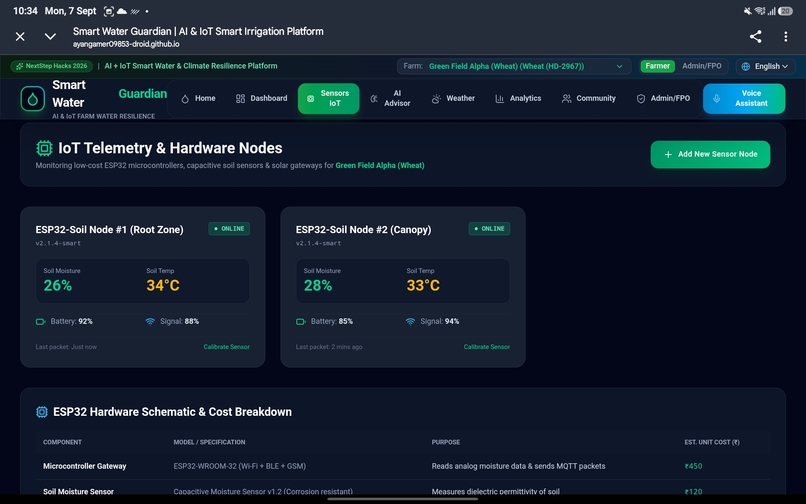Select ESP32-Soil Node #1 (Root Zone) title
This screenshot has height=504, width=806.
pyautogui.click(x=109, y=230)
